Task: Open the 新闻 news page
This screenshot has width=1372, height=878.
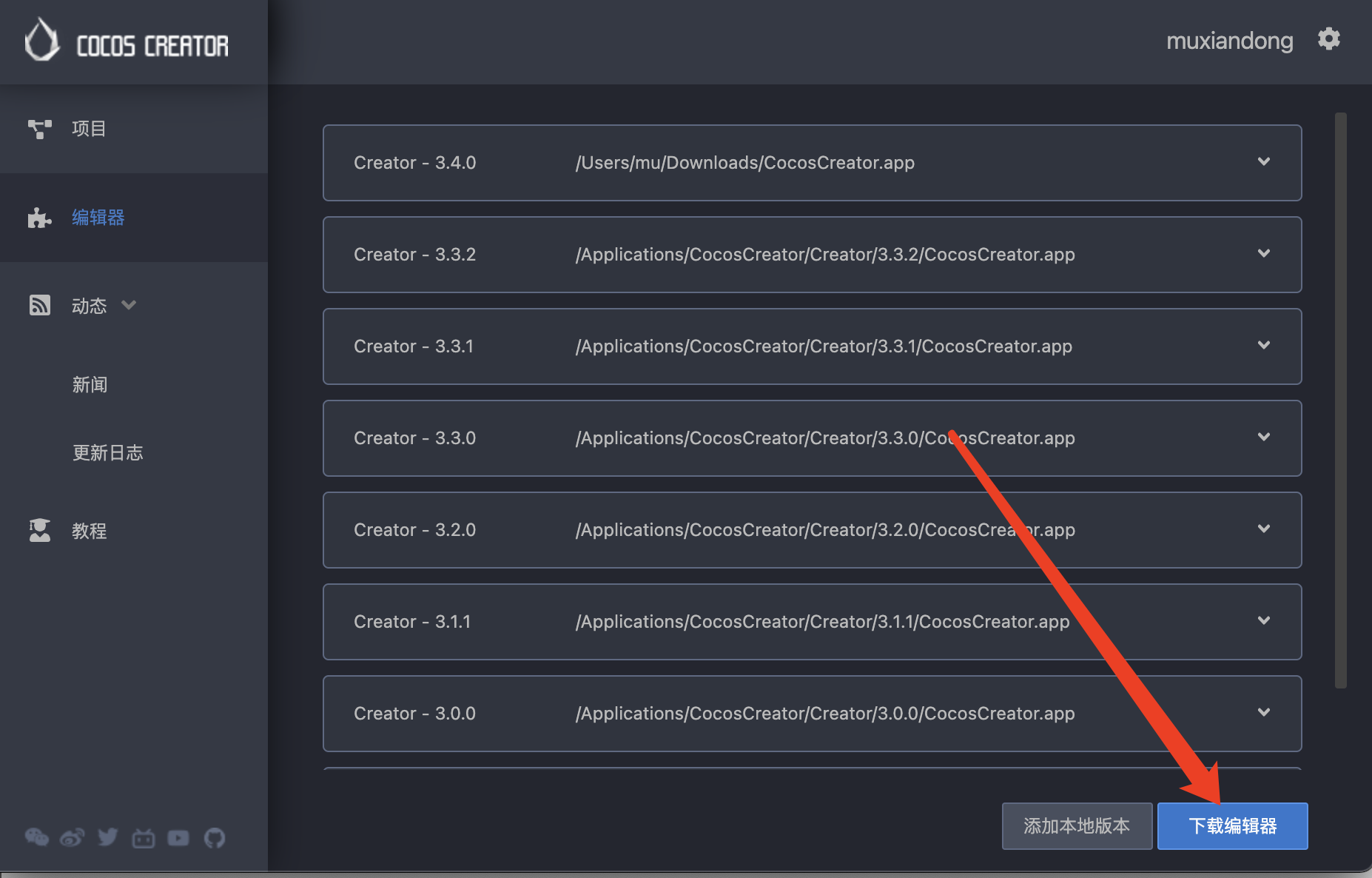Action: pos(90,384)
